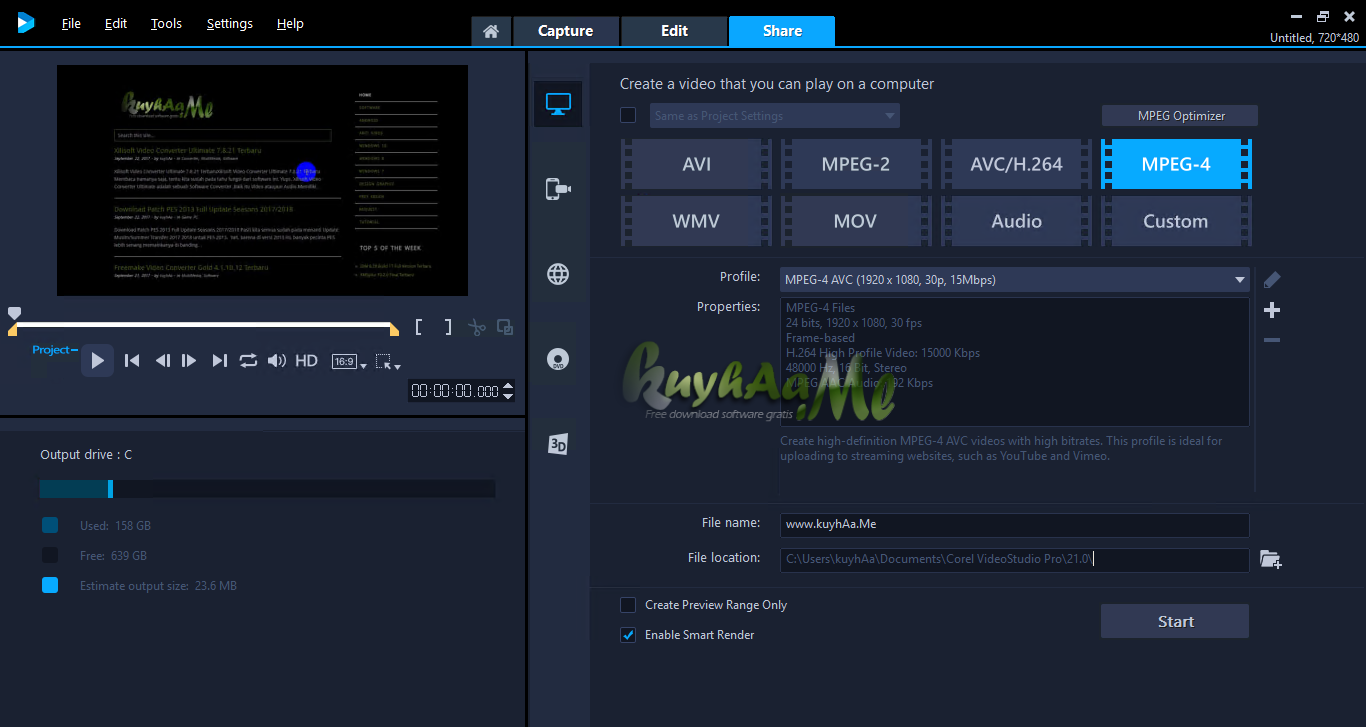Viewport: 1366px width, 727px height.
Task: Go to the Home workspace icon
Action: 490,31
